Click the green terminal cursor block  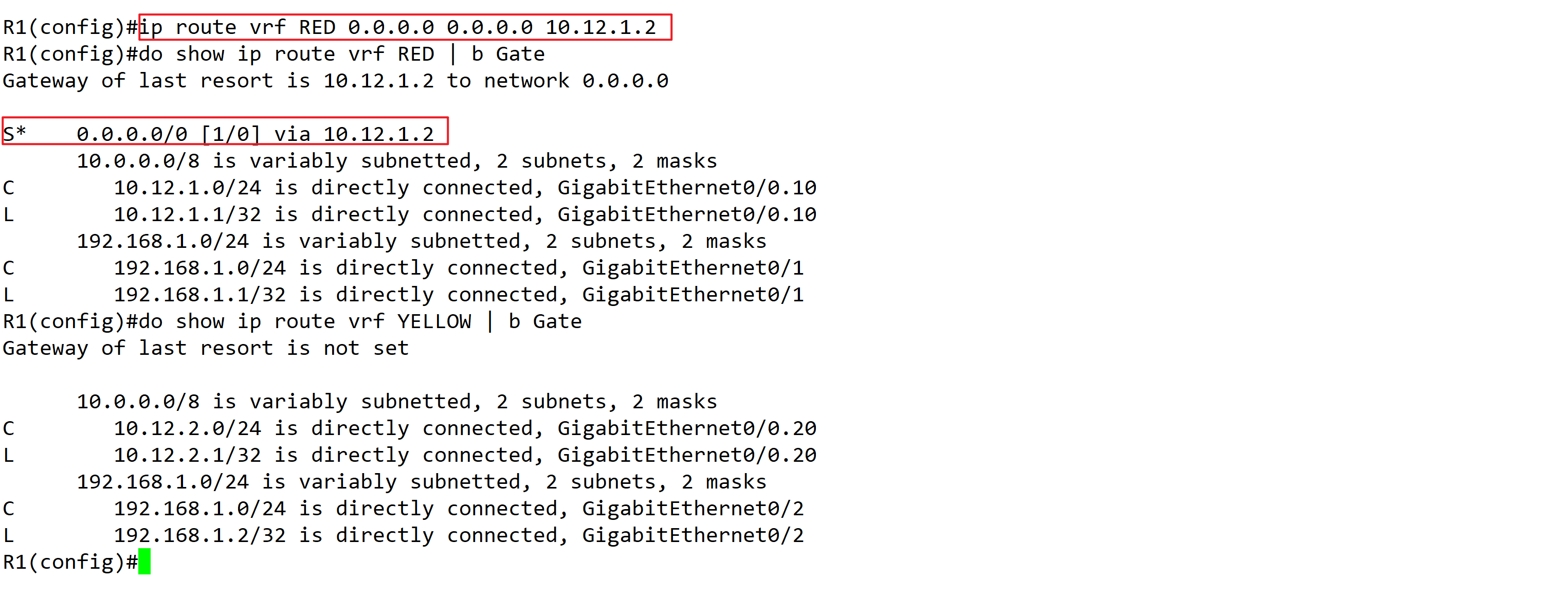pyautogui.click(x=144, y=562)
